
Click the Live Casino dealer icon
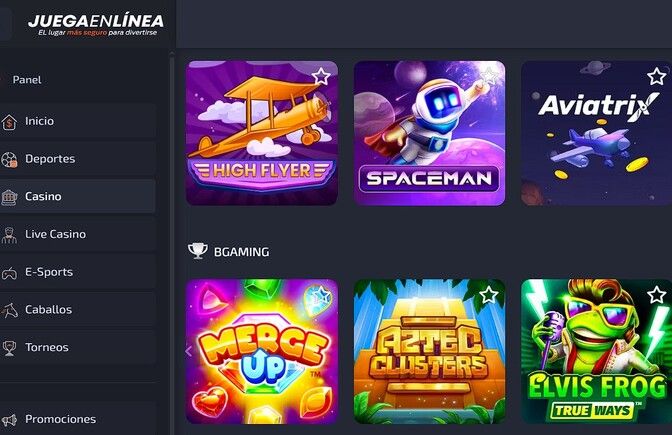(x=9, y=235)
